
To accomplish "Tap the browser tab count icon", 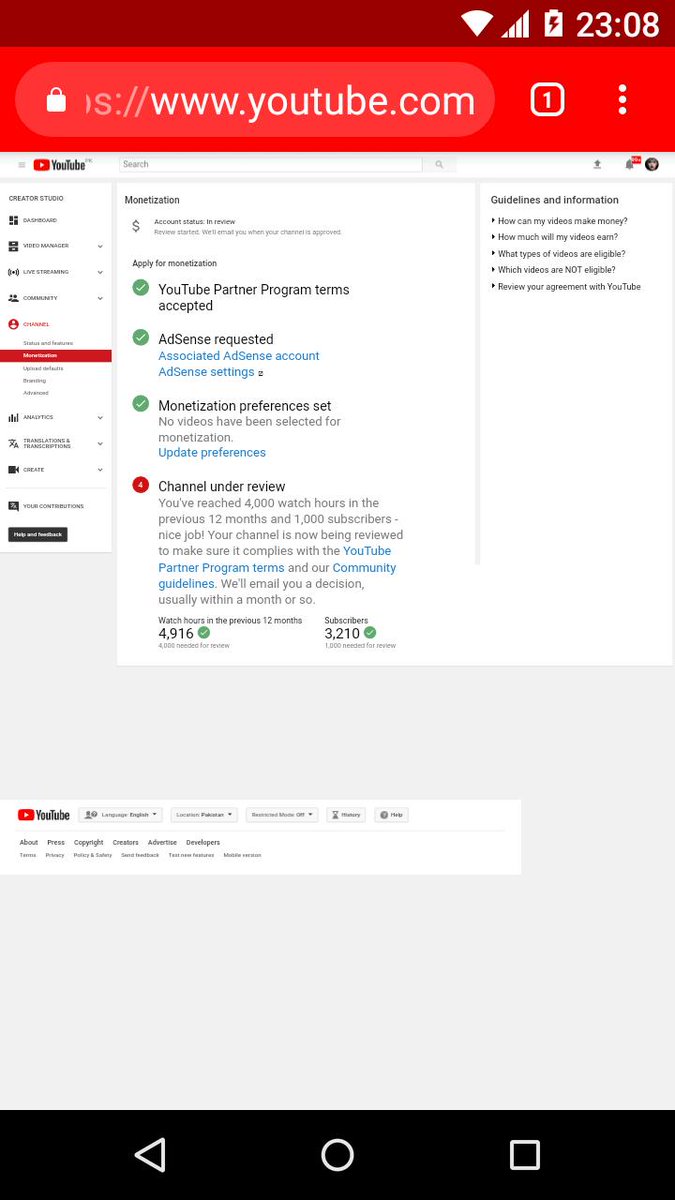I will tap(547, 99).
